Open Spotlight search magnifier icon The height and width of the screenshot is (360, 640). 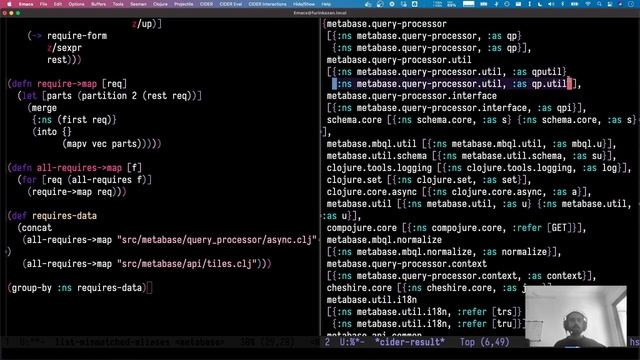coord(599,4)
